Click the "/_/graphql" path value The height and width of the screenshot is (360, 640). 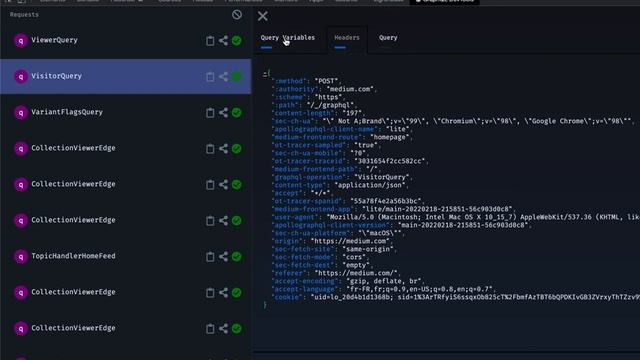click(x=330, y=105)
